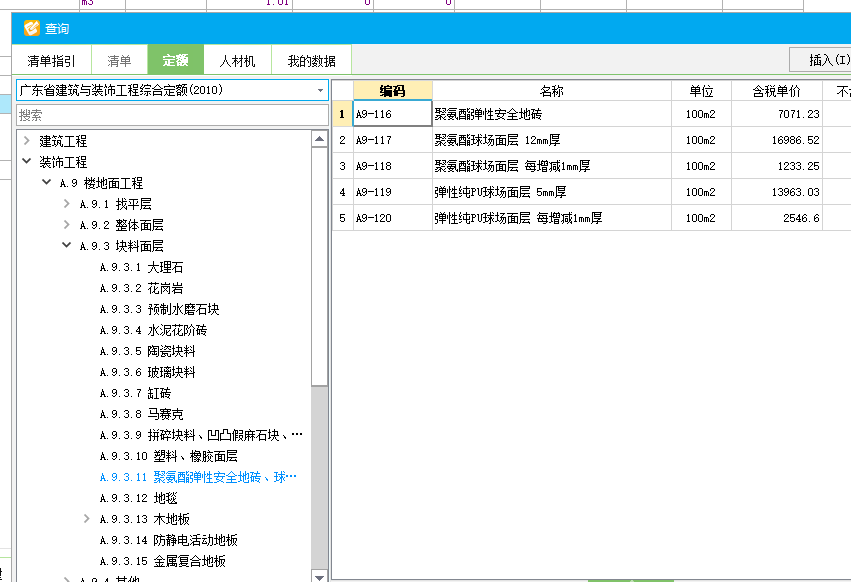The height and width of the screenshot is (582, 851).
Task: Collapse the 装饰工程 tree node
Action: (x=27, y=161)
